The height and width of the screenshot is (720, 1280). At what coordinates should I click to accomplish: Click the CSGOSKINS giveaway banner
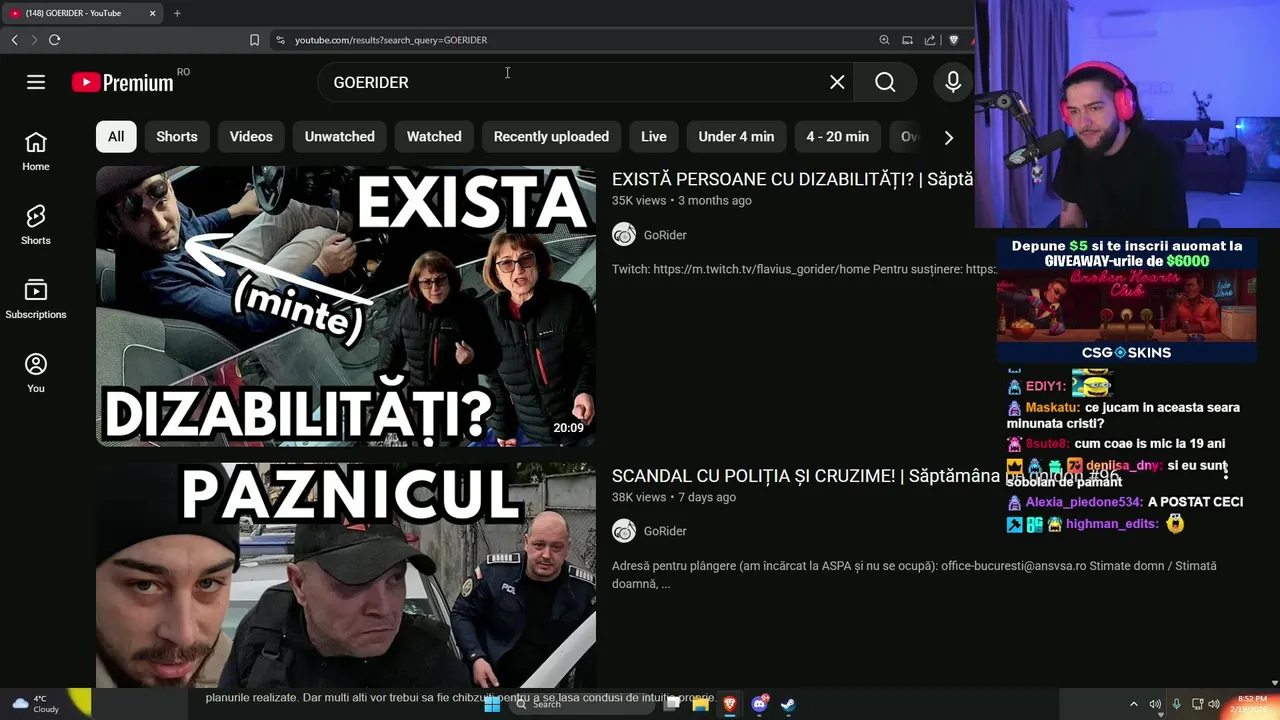coord(1126,300)
